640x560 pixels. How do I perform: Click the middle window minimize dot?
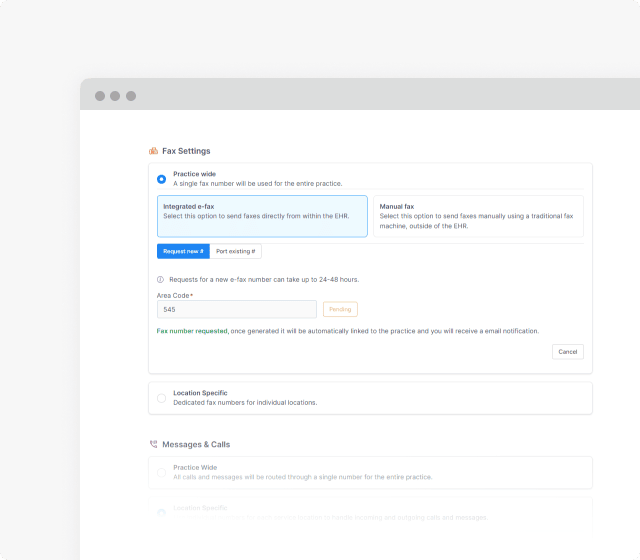[115, 96]
